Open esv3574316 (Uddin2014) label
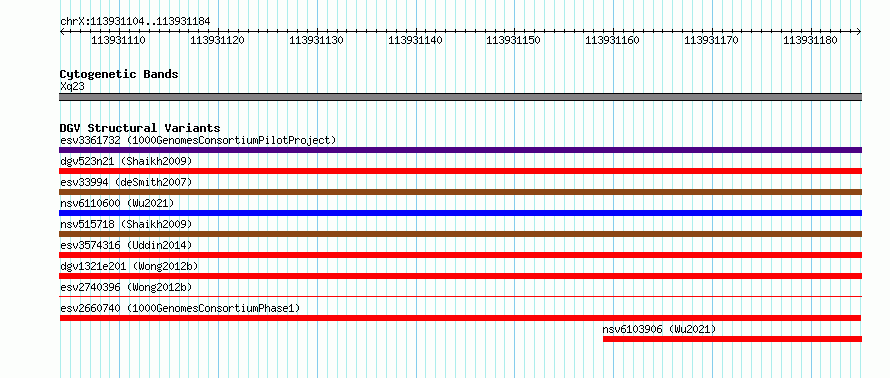890x378 pixels. (126, 245)
